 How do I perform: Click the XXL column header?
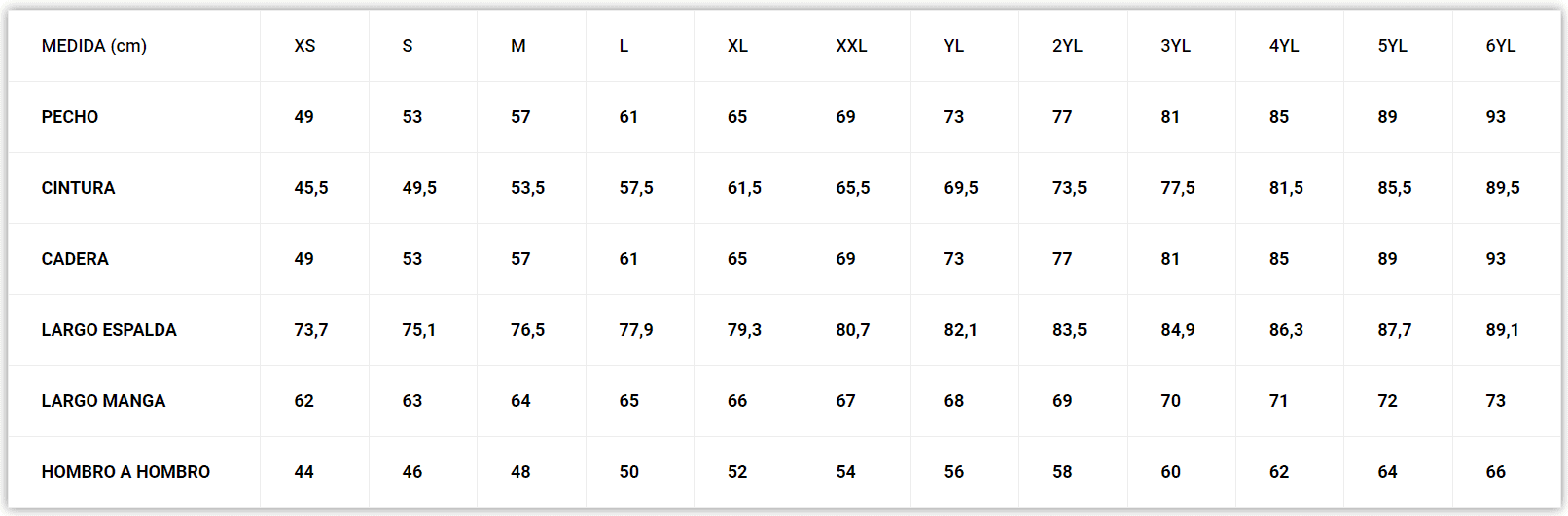coord(851,46)
